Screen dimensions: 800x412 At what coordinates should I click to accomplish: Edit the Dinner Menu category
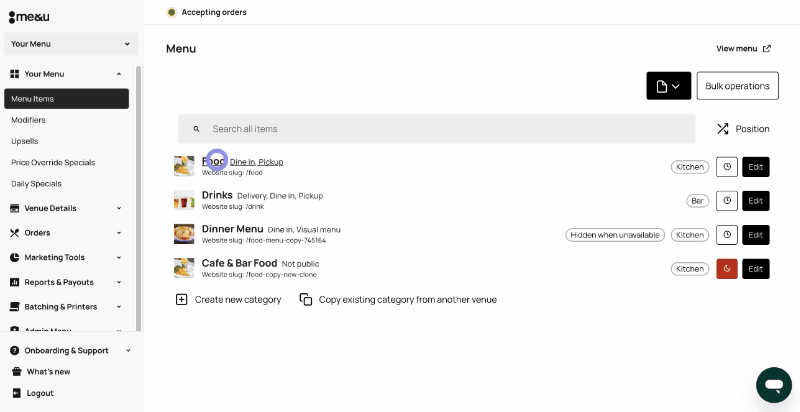(x=756, y=235)
